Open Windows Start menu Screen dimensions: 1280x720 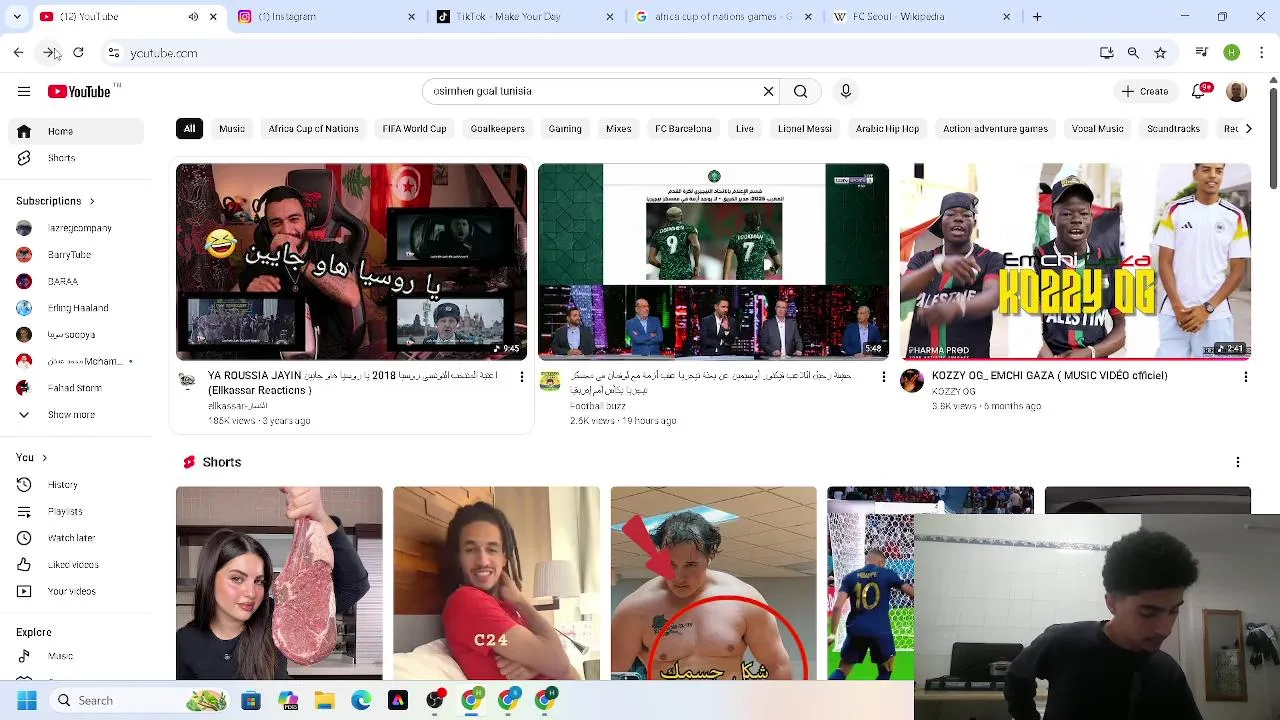(27, 700)
